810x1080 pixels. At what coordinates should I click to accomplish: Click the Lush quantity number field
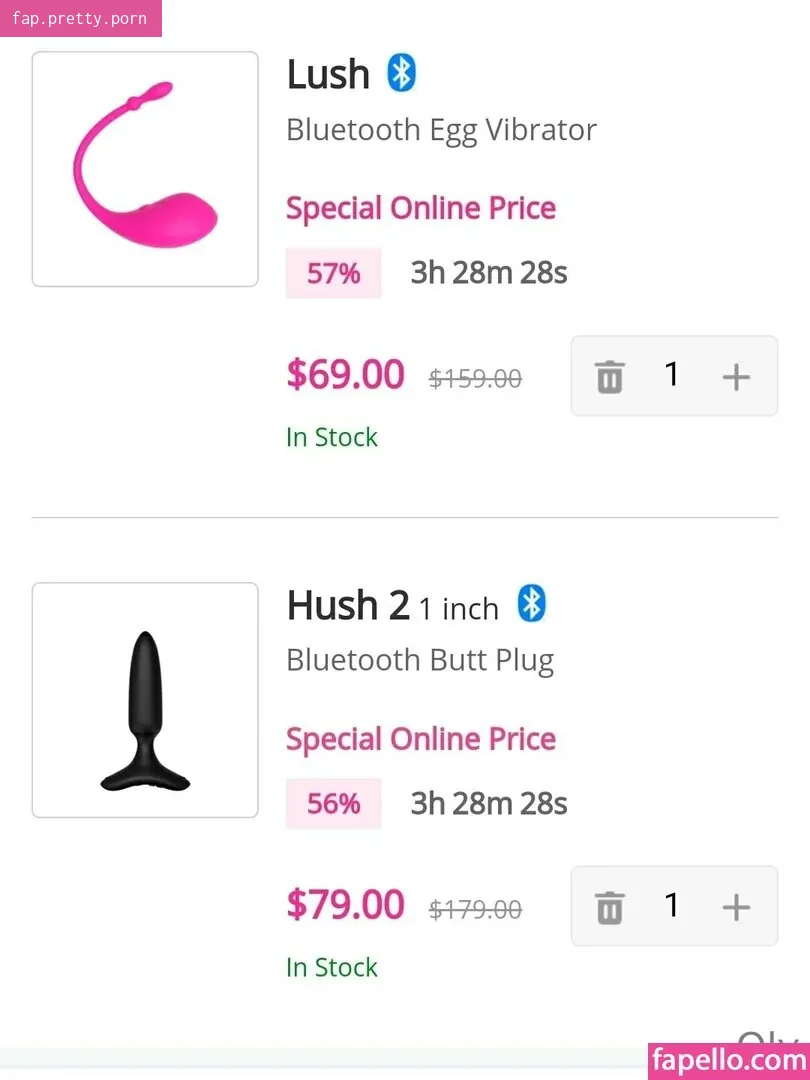click(672, 375)
